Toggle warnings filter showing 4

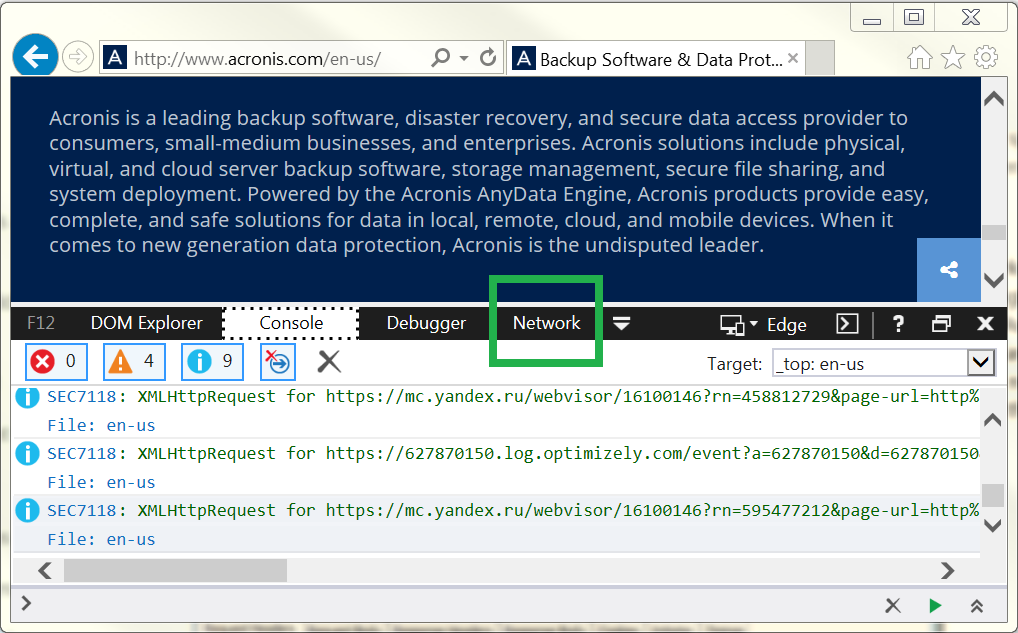click(134, 362)
